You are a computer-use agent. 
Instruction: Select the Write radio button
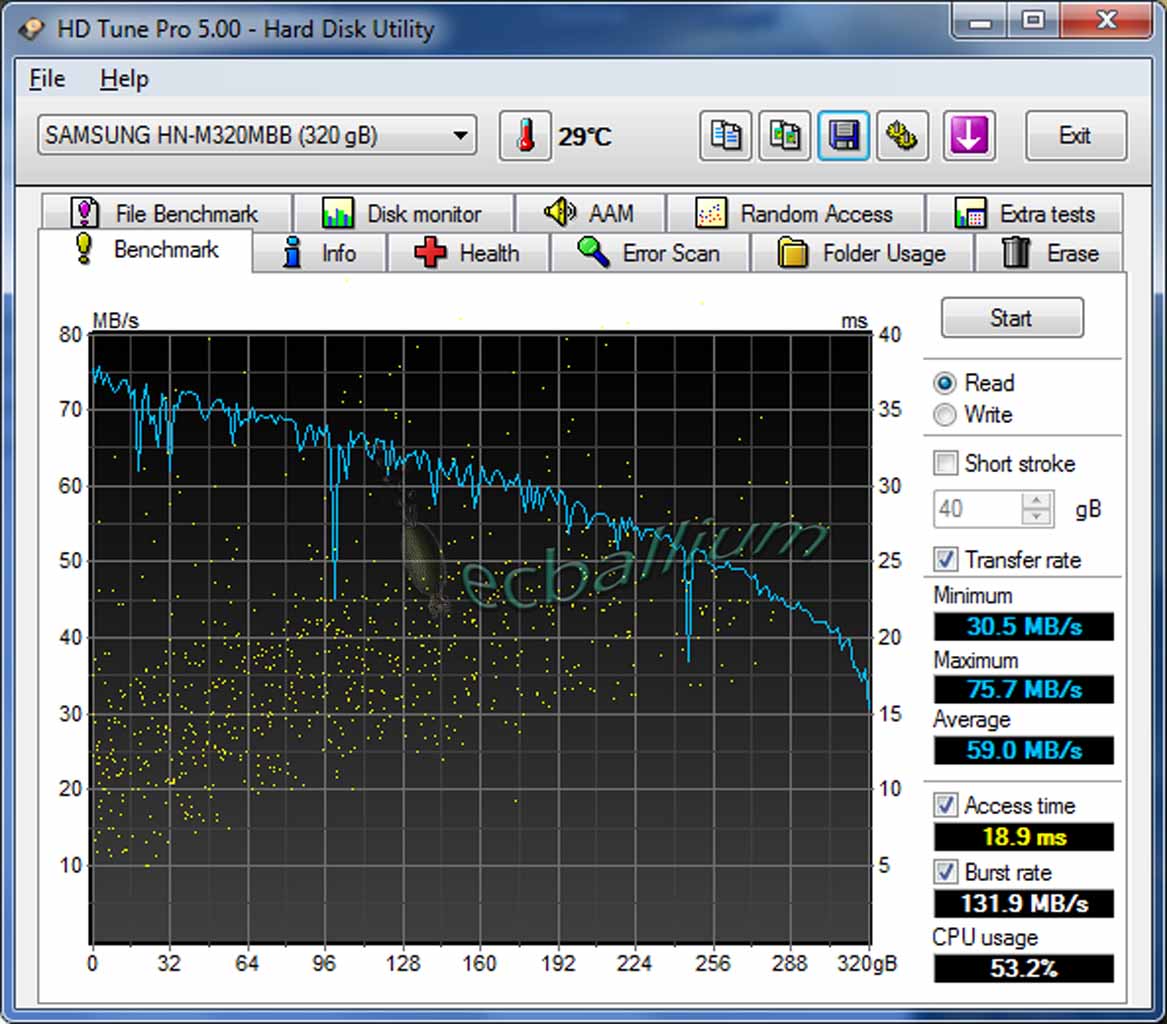click(x=945, y=415)
